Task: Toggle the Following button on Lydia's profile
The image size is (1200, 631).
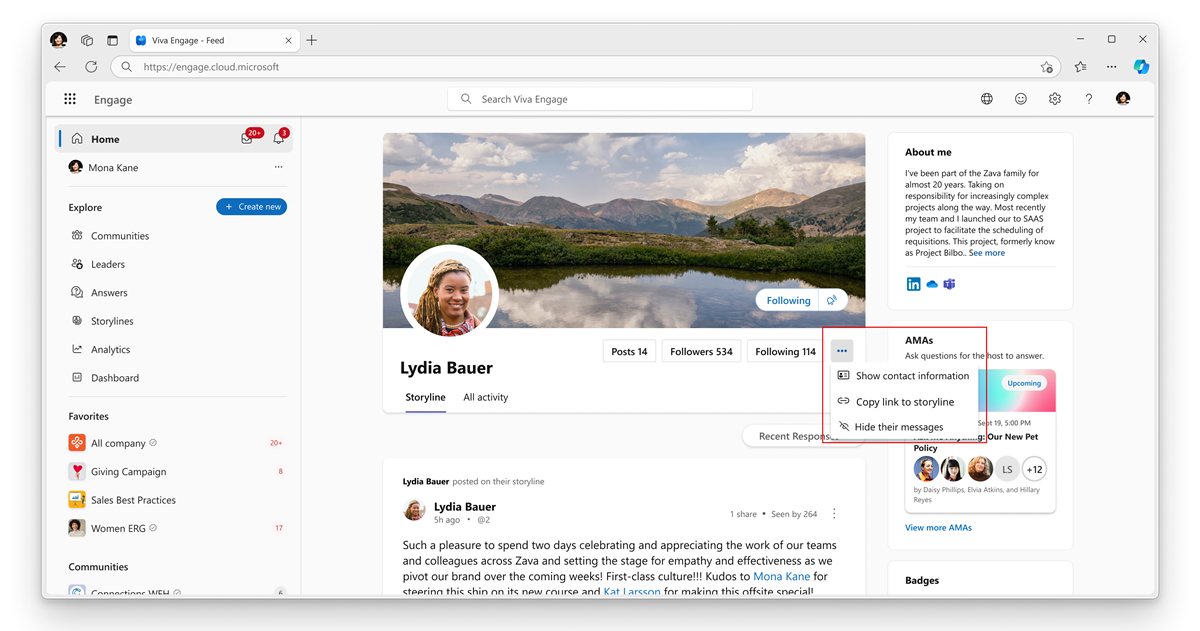Action: click(788, 300)
